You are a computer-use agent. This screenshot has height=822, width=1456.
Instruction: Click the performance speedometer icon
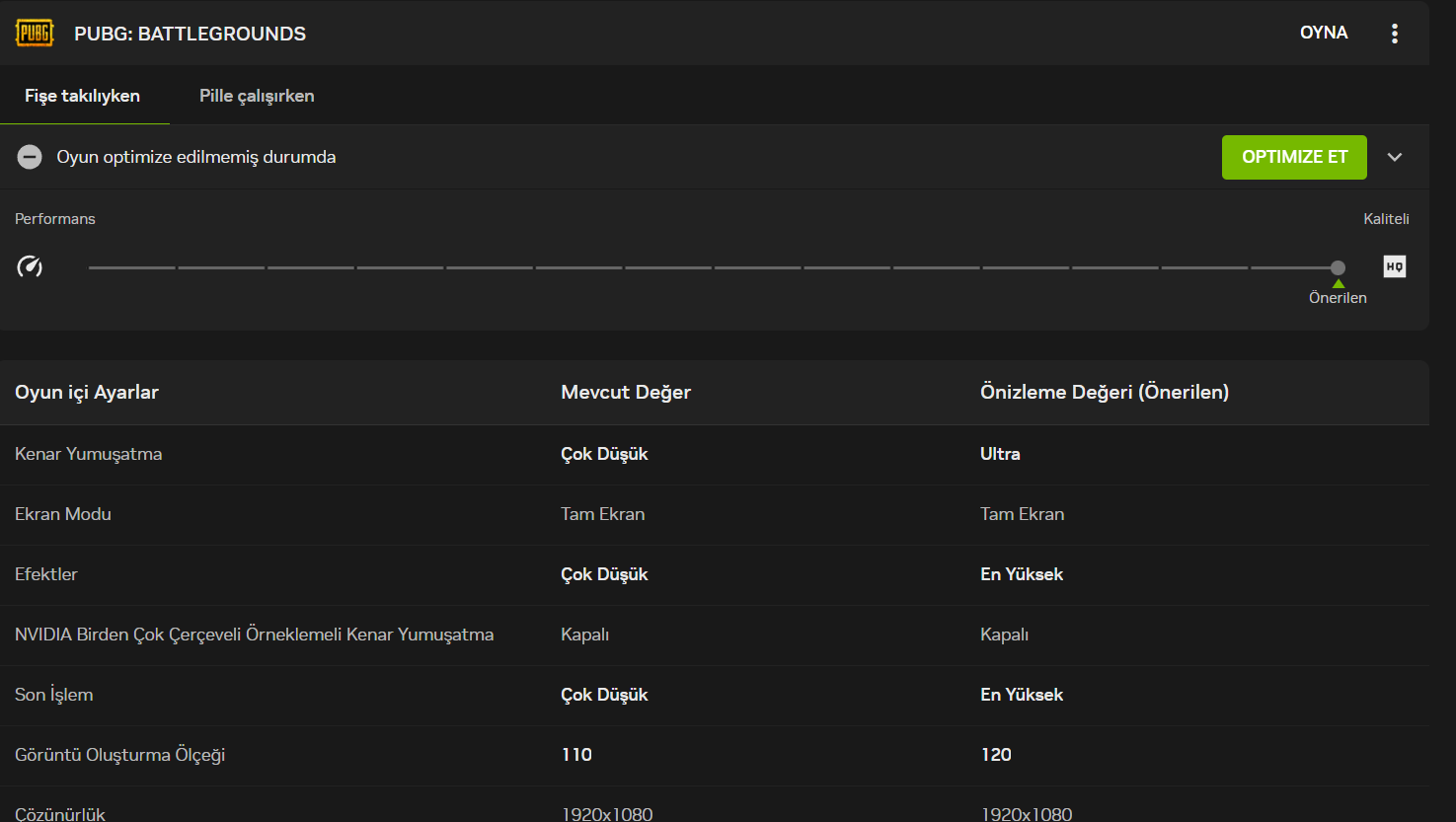[x=30, y=266]
